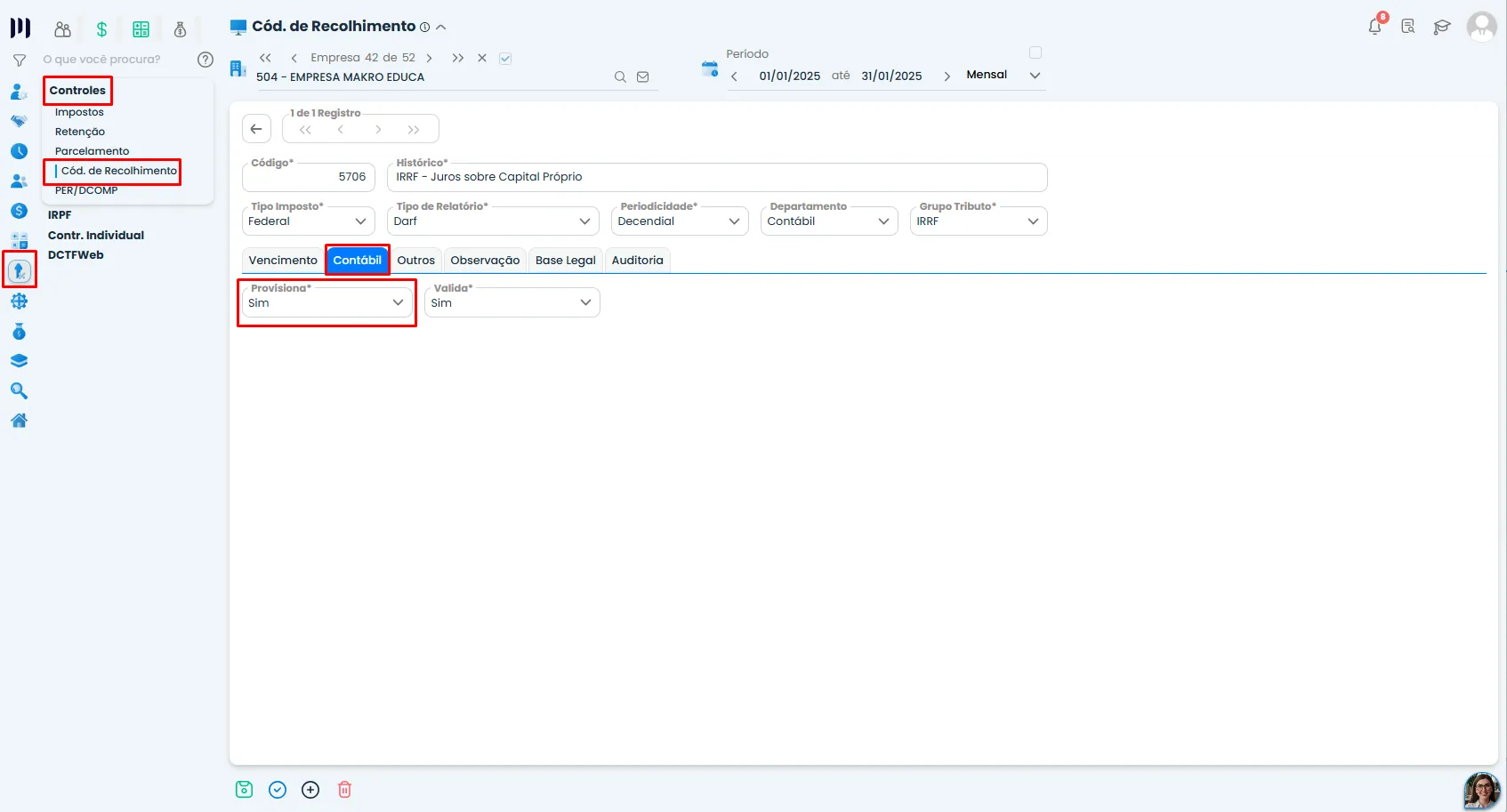Open Parcelamento in the Controles menu
The height and width of the screenshot is (812, 1507).
92,151
